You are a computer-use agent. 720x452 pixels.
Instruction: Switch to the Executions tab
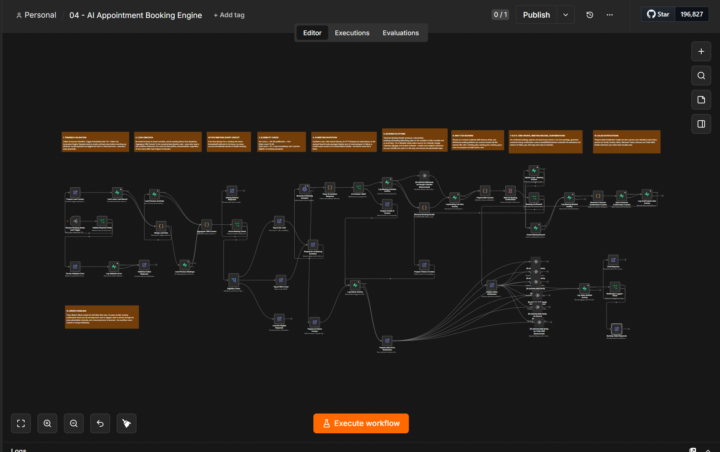[352, 33]
